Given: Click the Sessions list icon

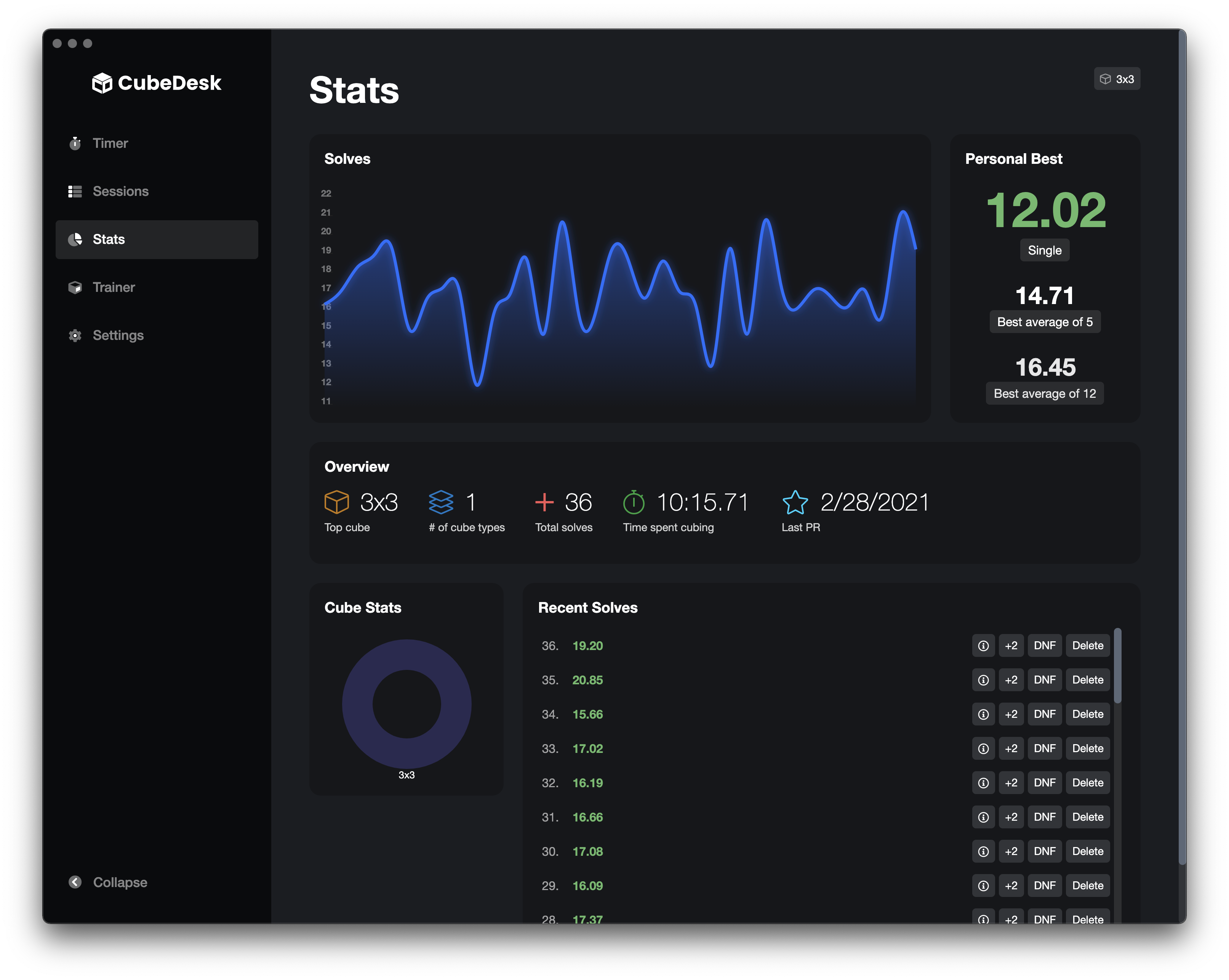Looking at the screenshot, I should [75, 192].
